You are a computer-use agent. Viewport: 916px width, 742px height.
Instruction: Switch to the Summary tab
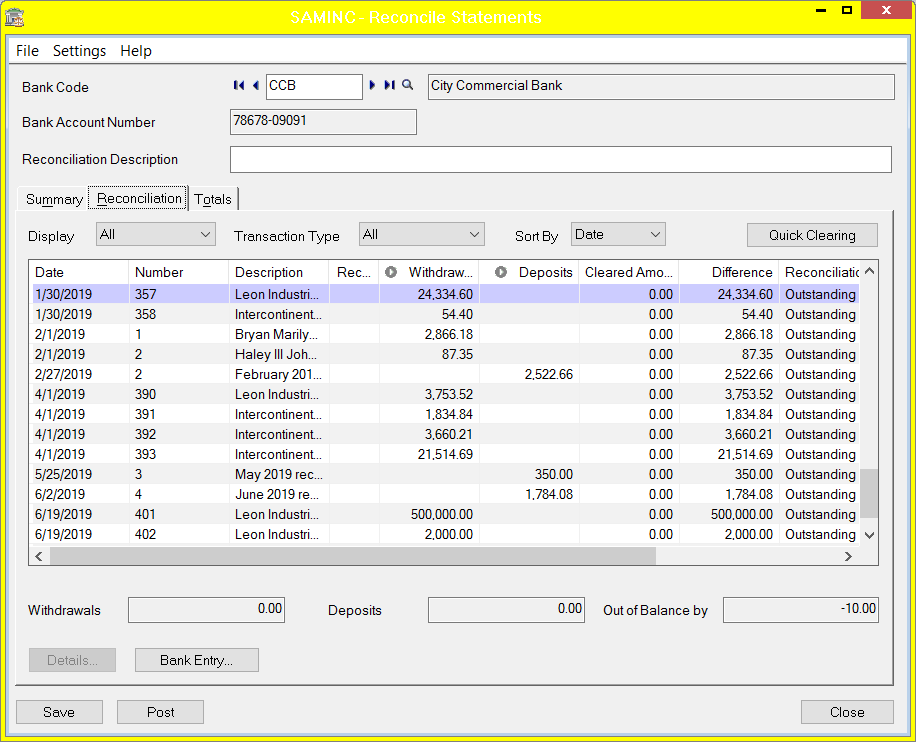click(x=53, y=198)
